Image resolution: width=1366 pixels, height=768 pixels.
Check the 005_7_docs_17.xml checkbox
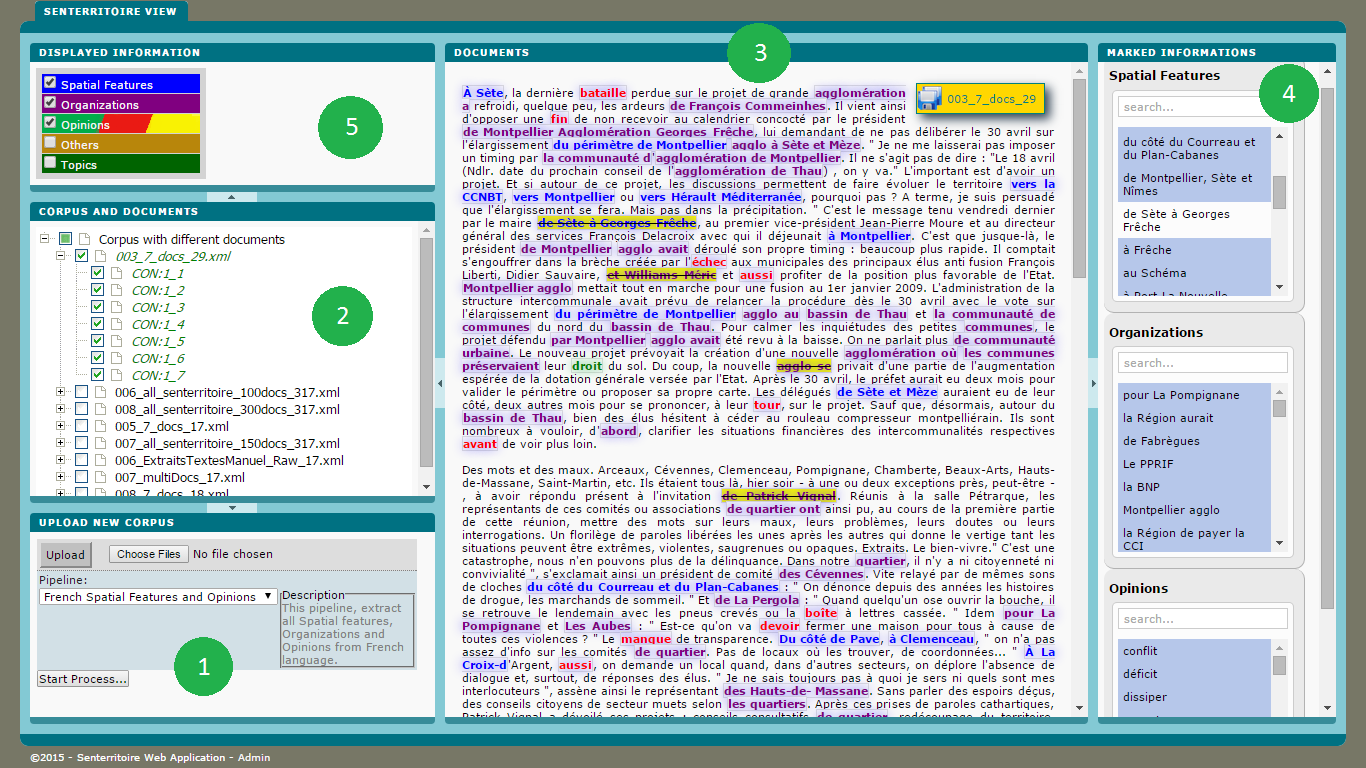[x=81, y=426]
